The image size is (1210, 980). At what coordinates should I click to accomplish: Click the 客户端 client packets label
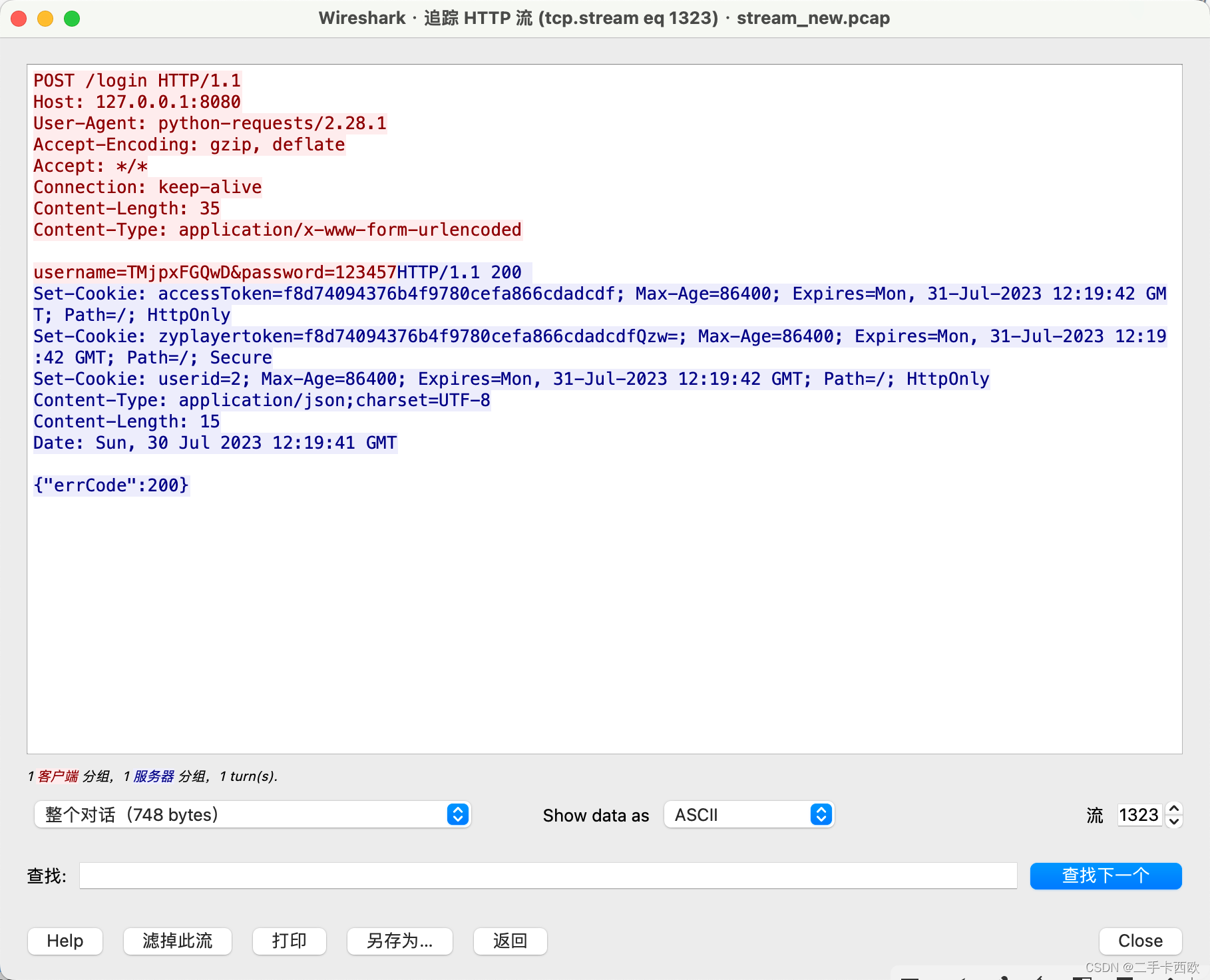pos(58,776)
